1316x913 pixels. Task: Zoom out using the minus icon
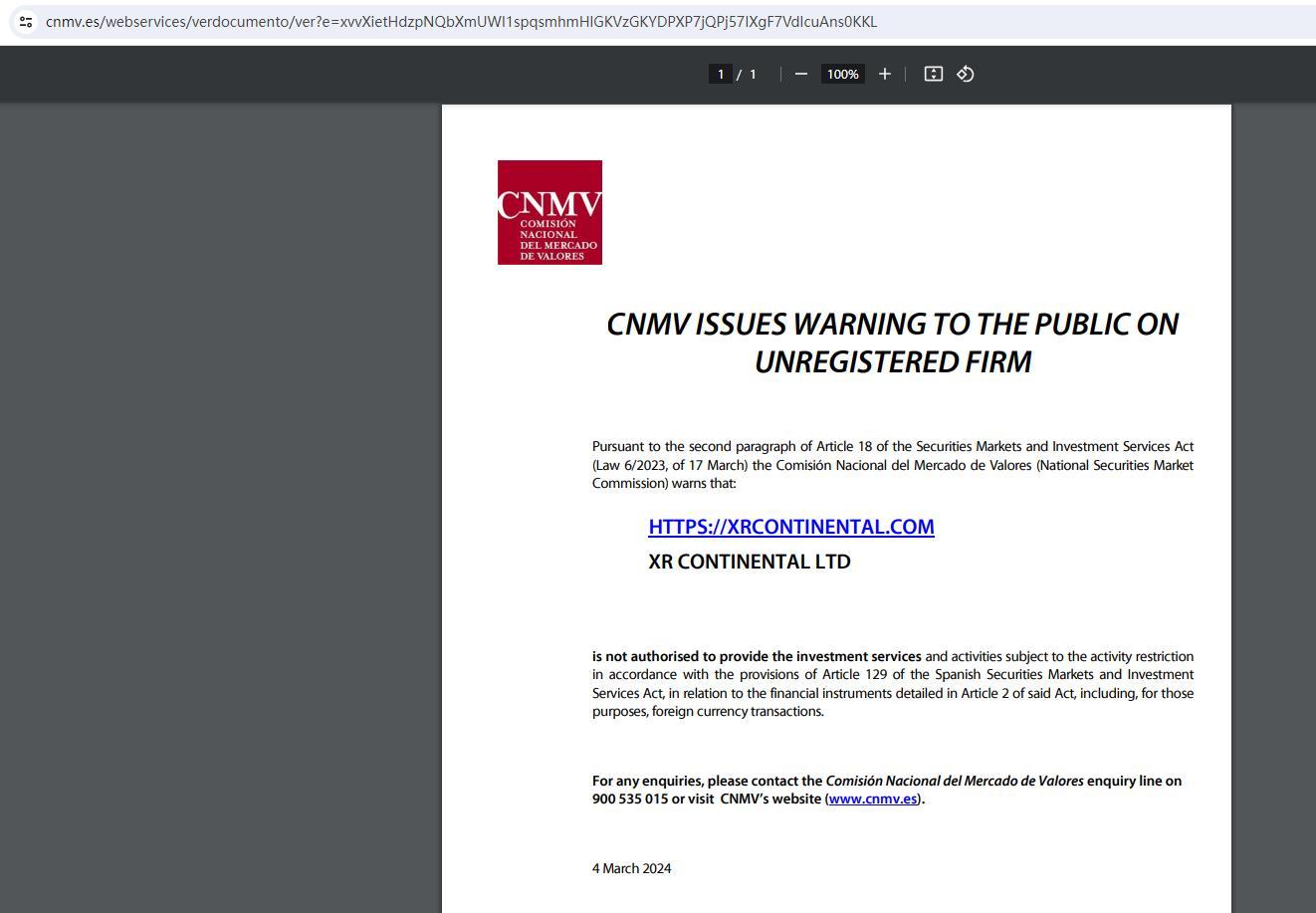pos(801,74)
